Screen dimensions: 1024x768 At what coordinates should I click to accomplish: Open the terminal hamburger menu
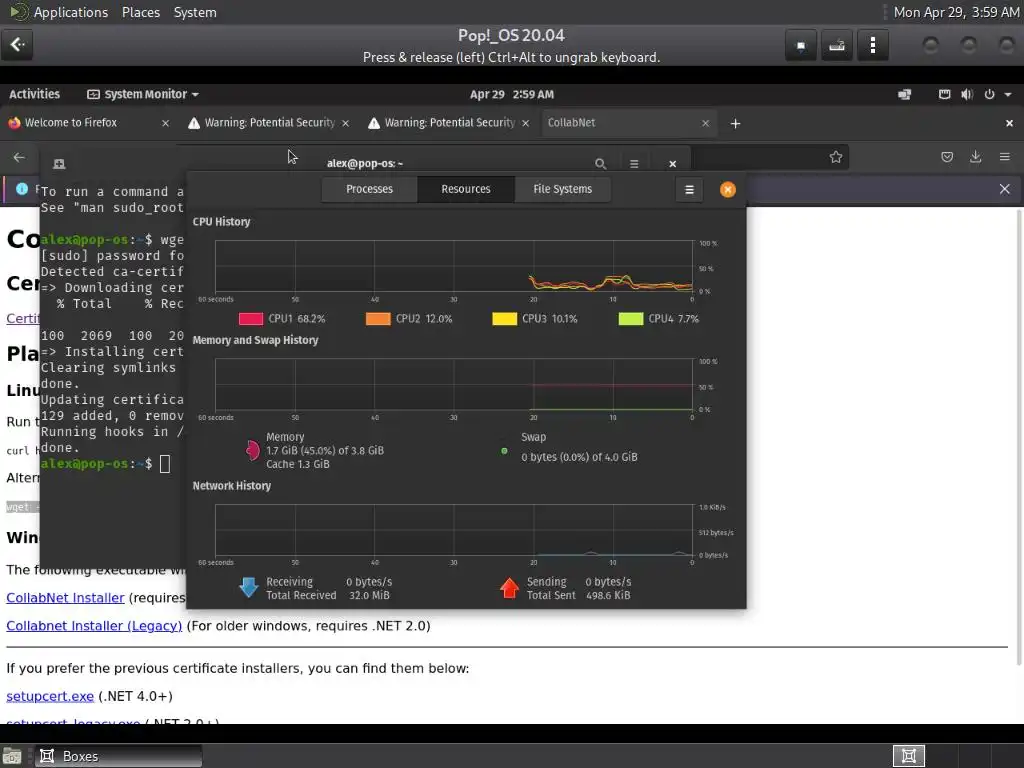click(633, 164)
